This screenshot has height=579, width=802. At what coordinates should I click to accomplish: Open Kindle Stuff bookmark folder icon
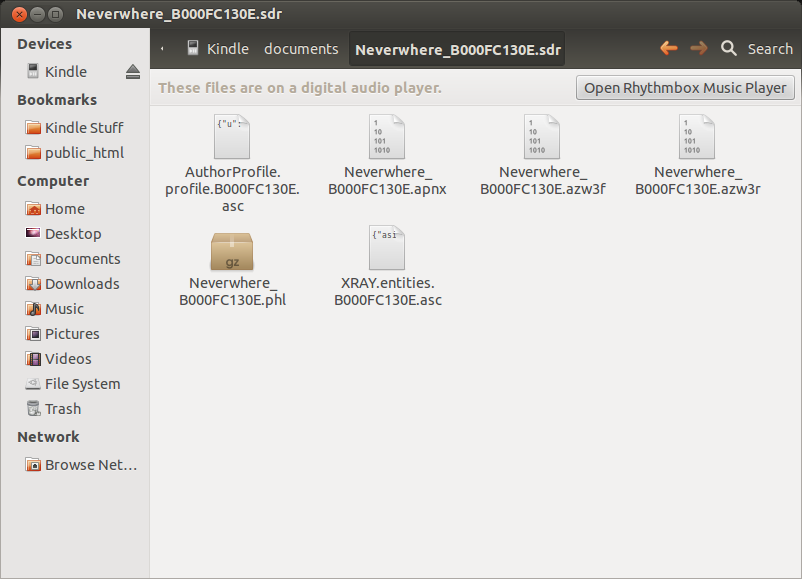click(33, 127)
